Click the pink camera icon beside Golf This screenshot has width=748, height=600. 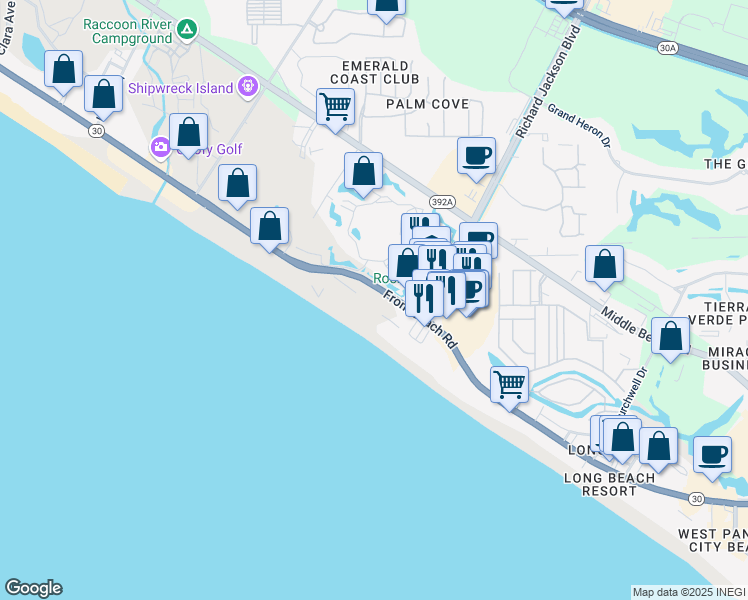pos(160,149)
